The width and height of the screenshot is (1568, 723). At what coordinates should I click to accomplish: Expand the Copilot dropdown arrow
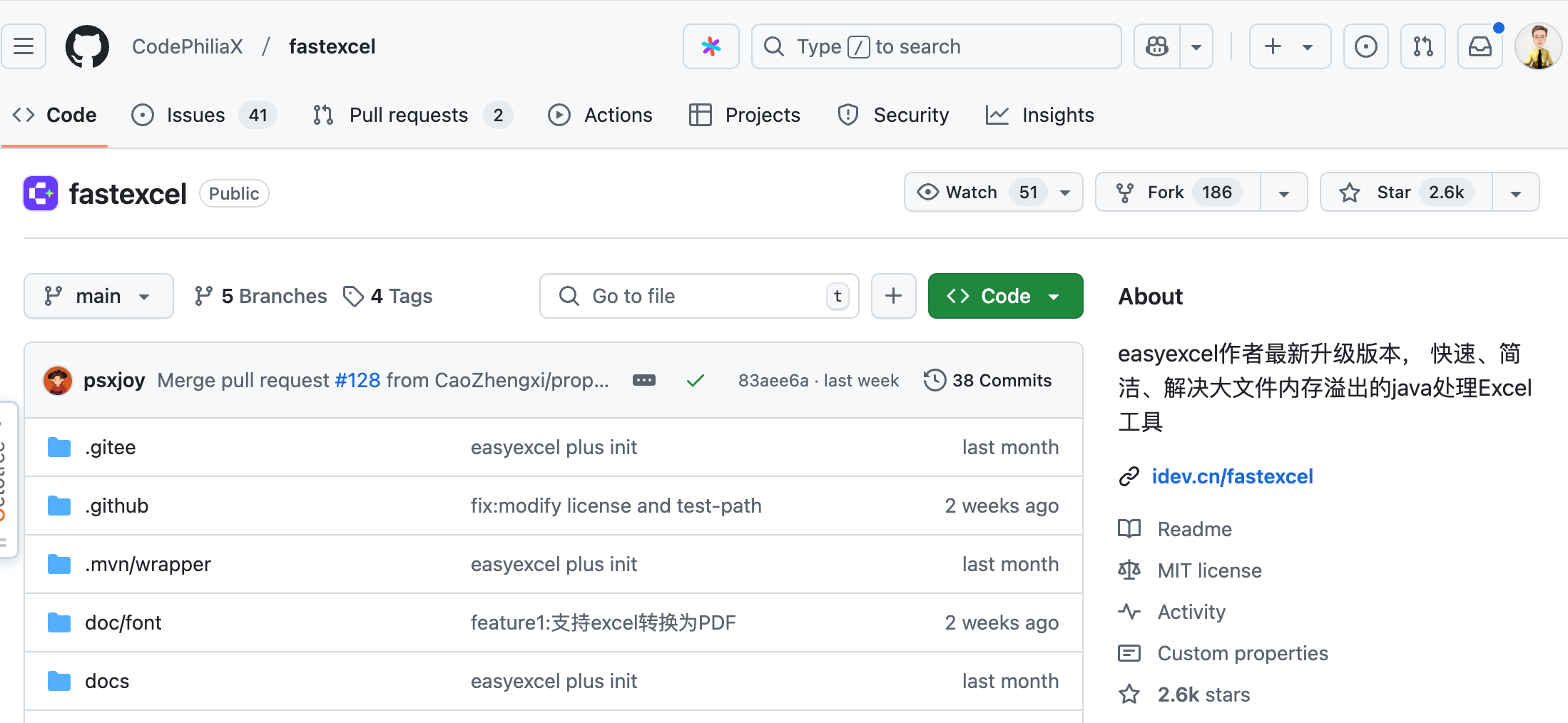[x=1196, y=46]
